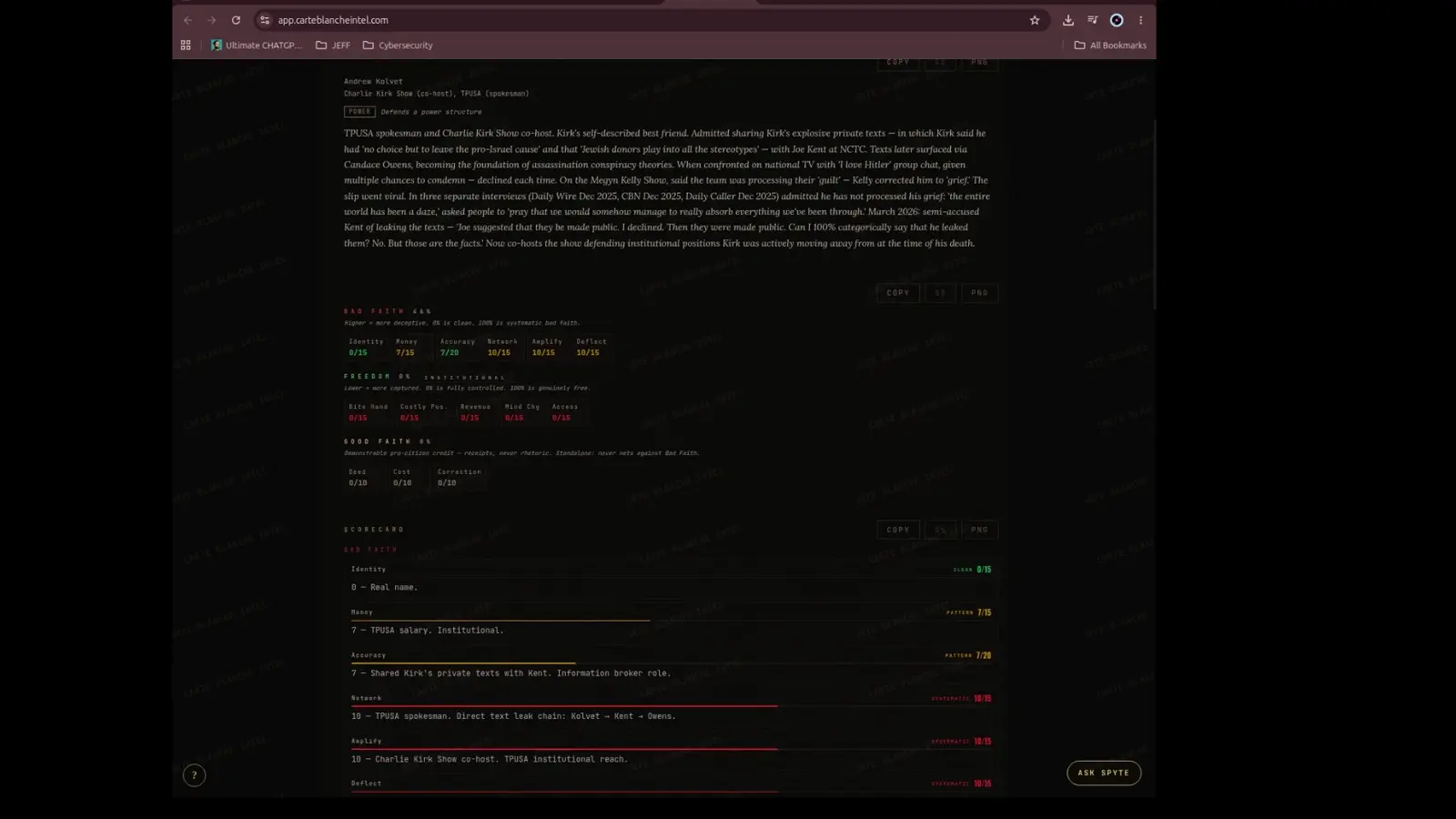
Task: Click the page vertical scrollbar
Action: click(1154, 214)
